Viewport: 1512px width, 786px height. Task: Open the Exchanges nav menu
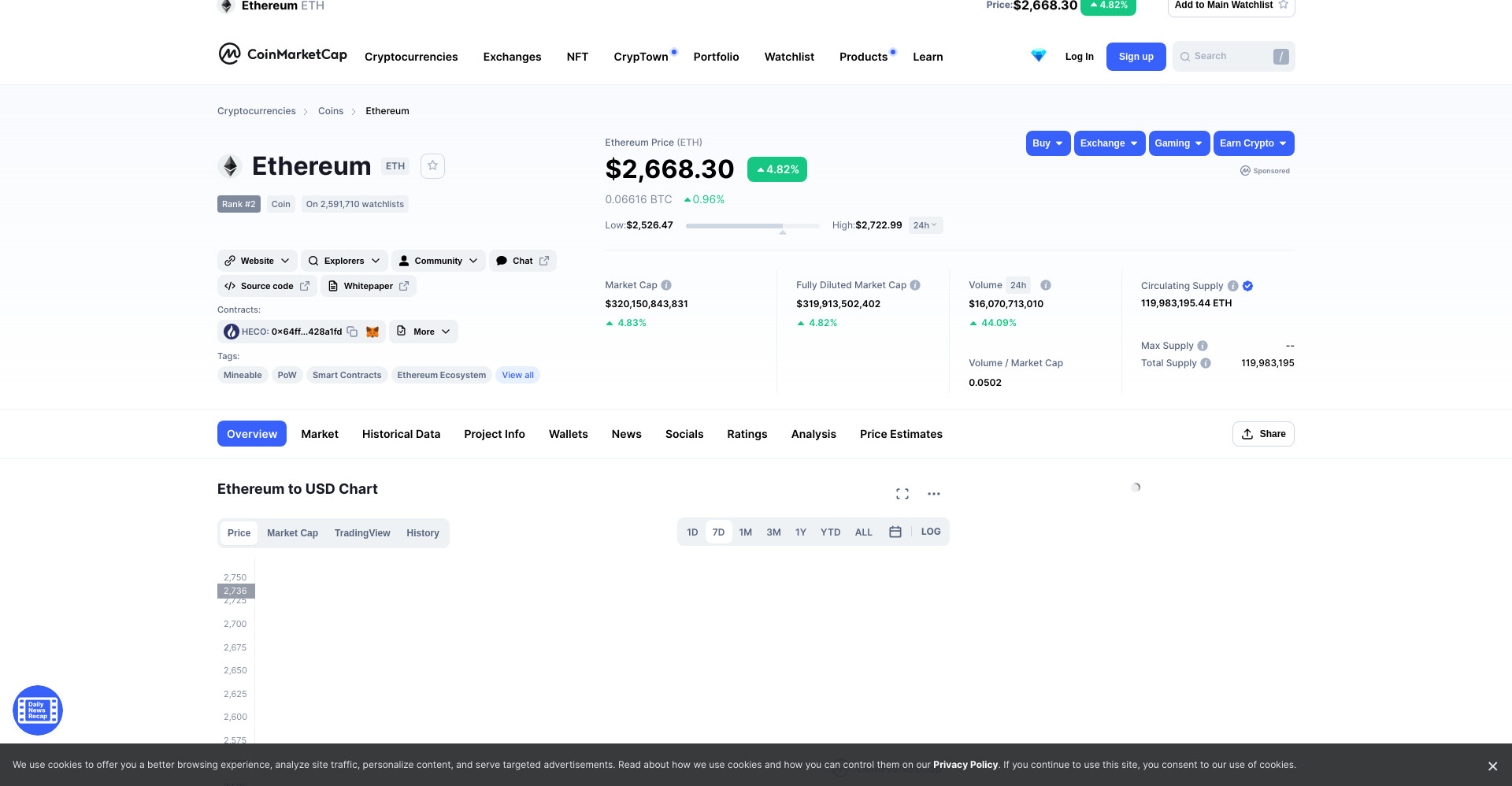512,57
